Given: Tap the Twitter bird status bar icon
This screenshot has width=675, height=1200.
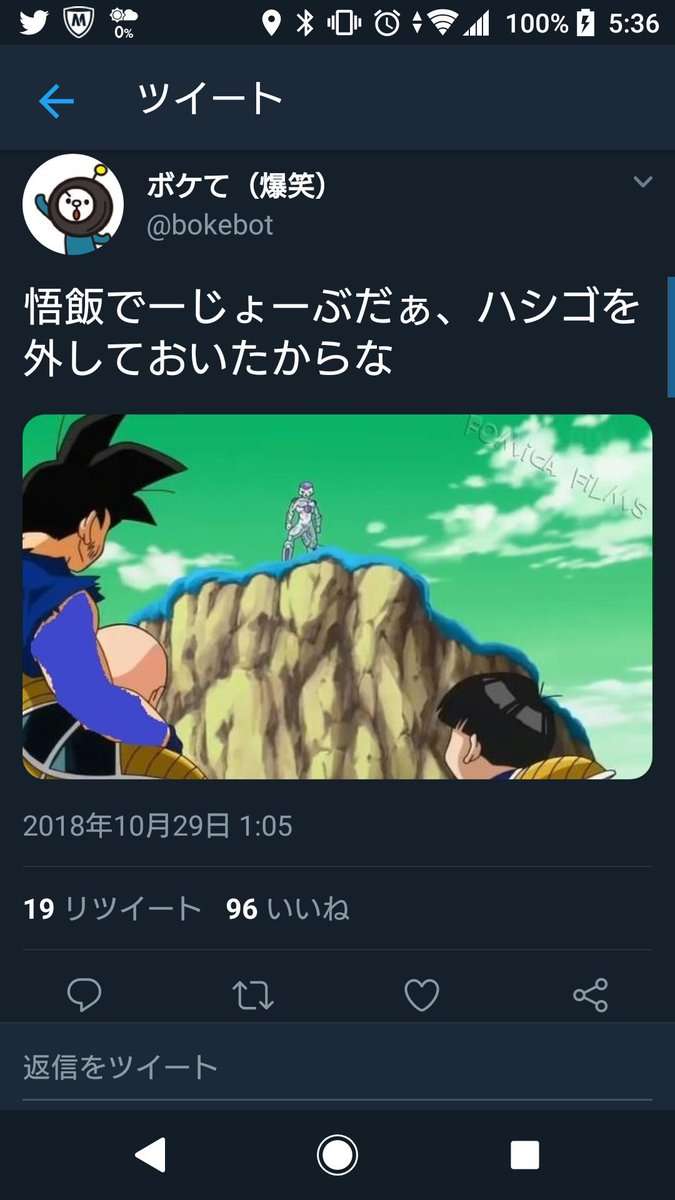Looking at the screenshot, I should [34, 22].
